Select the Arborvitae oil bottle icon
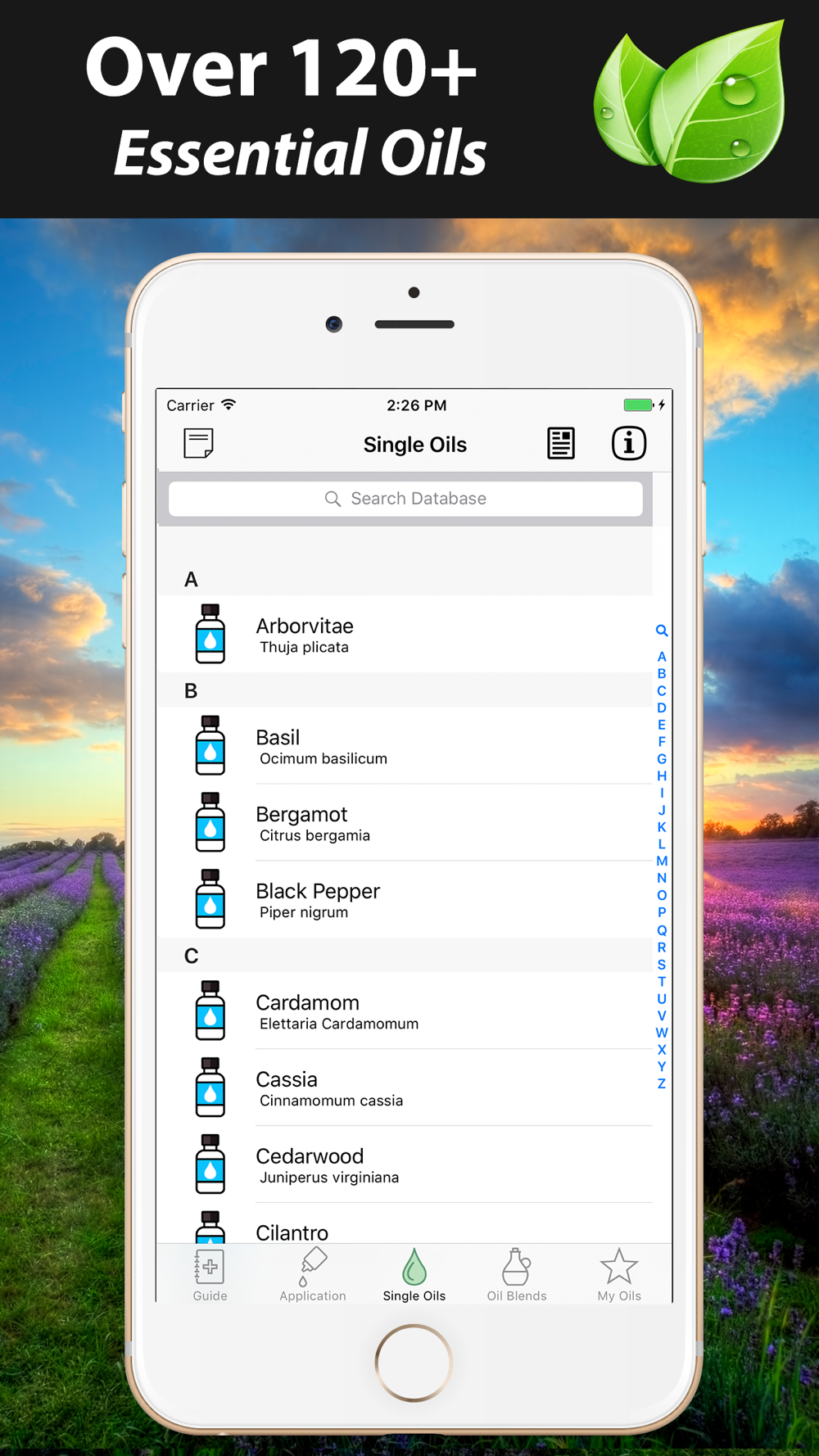 point(210,634)
